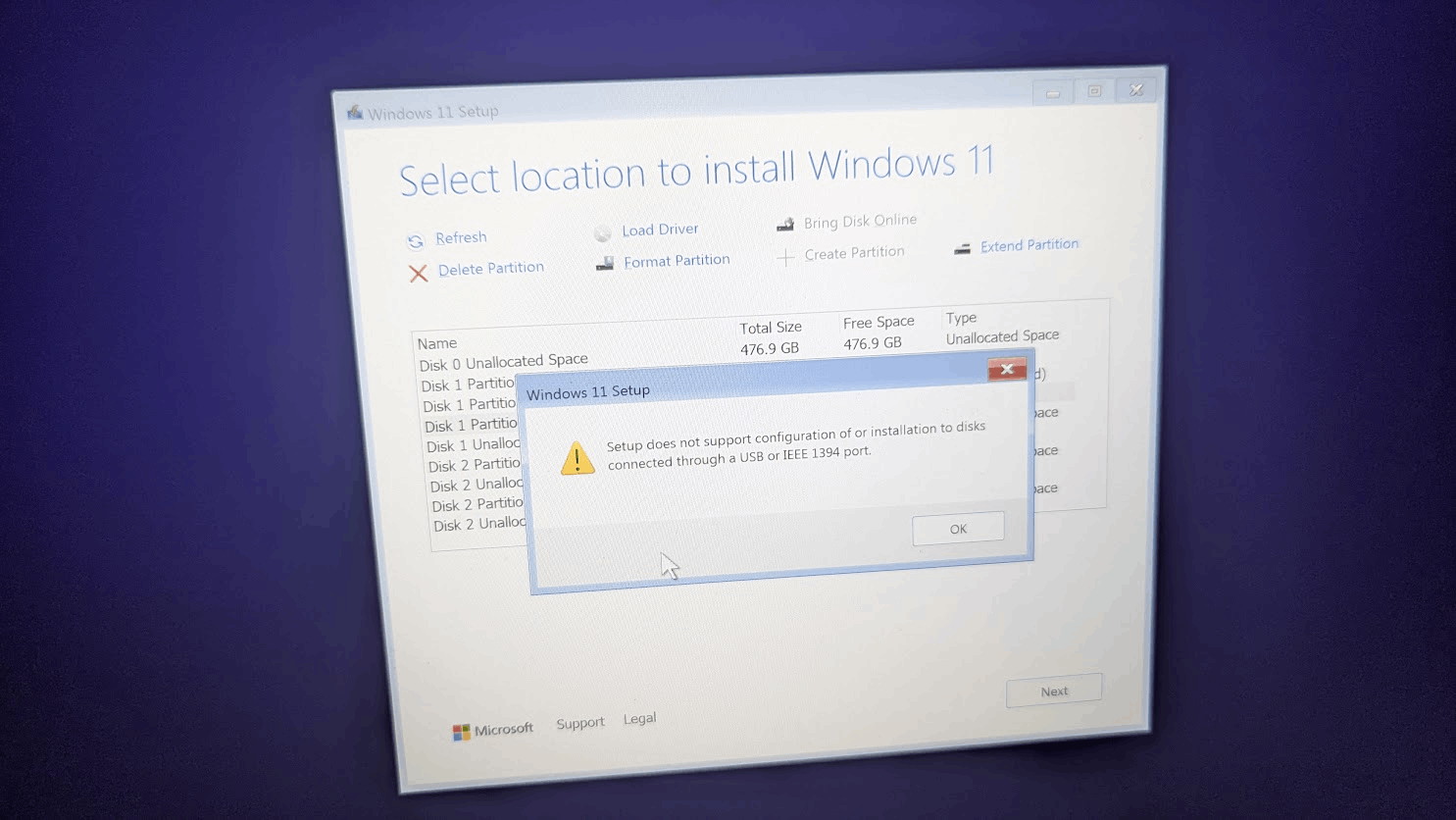Click the Refresh label
Image resolution: width=1456 pixels, height=820 pixels.
point(461,237)
